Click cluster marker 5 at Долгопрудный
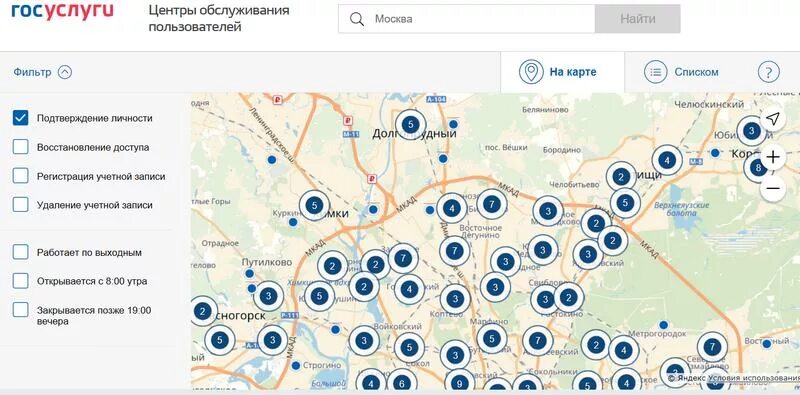800x395 pixels. pos(410,124)
